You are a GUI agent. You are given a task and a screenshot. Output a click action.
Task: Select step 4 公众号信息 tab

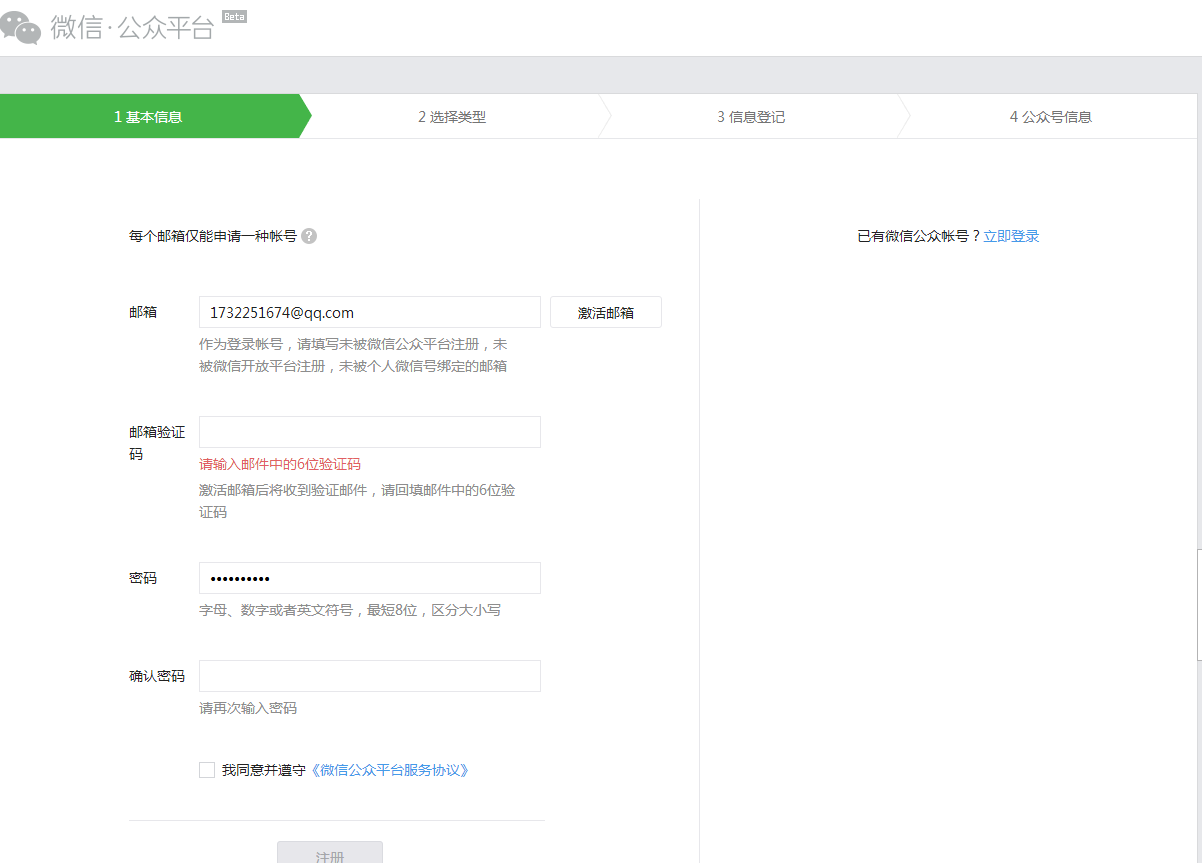(1050, 116)
